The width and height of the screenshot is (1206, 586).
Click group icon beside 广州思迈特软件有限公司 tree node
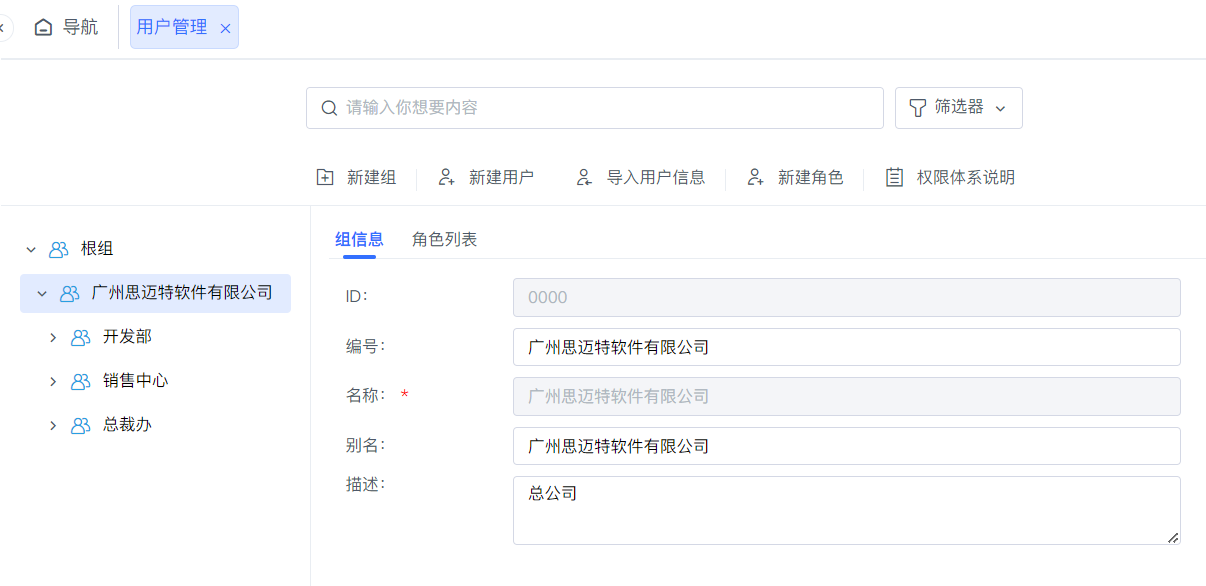pyautogui.click(x=69, y=293)
